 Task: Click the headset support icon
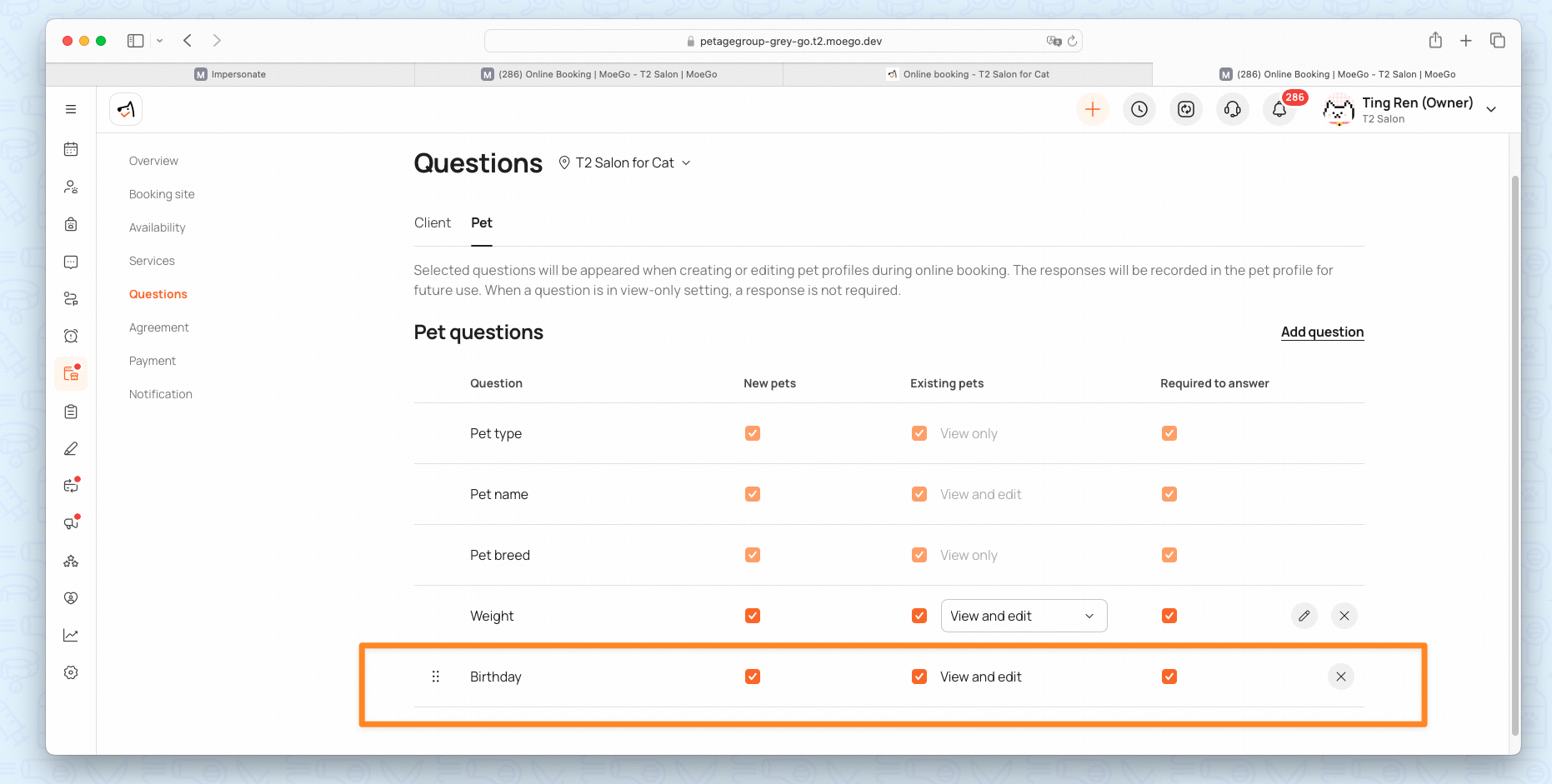tap(1232, 109)
